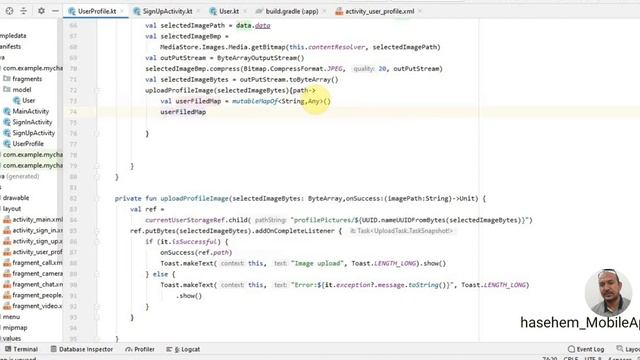Close the activity_user_profile.xml tab
640x360 pixels.
click(420, 11)
